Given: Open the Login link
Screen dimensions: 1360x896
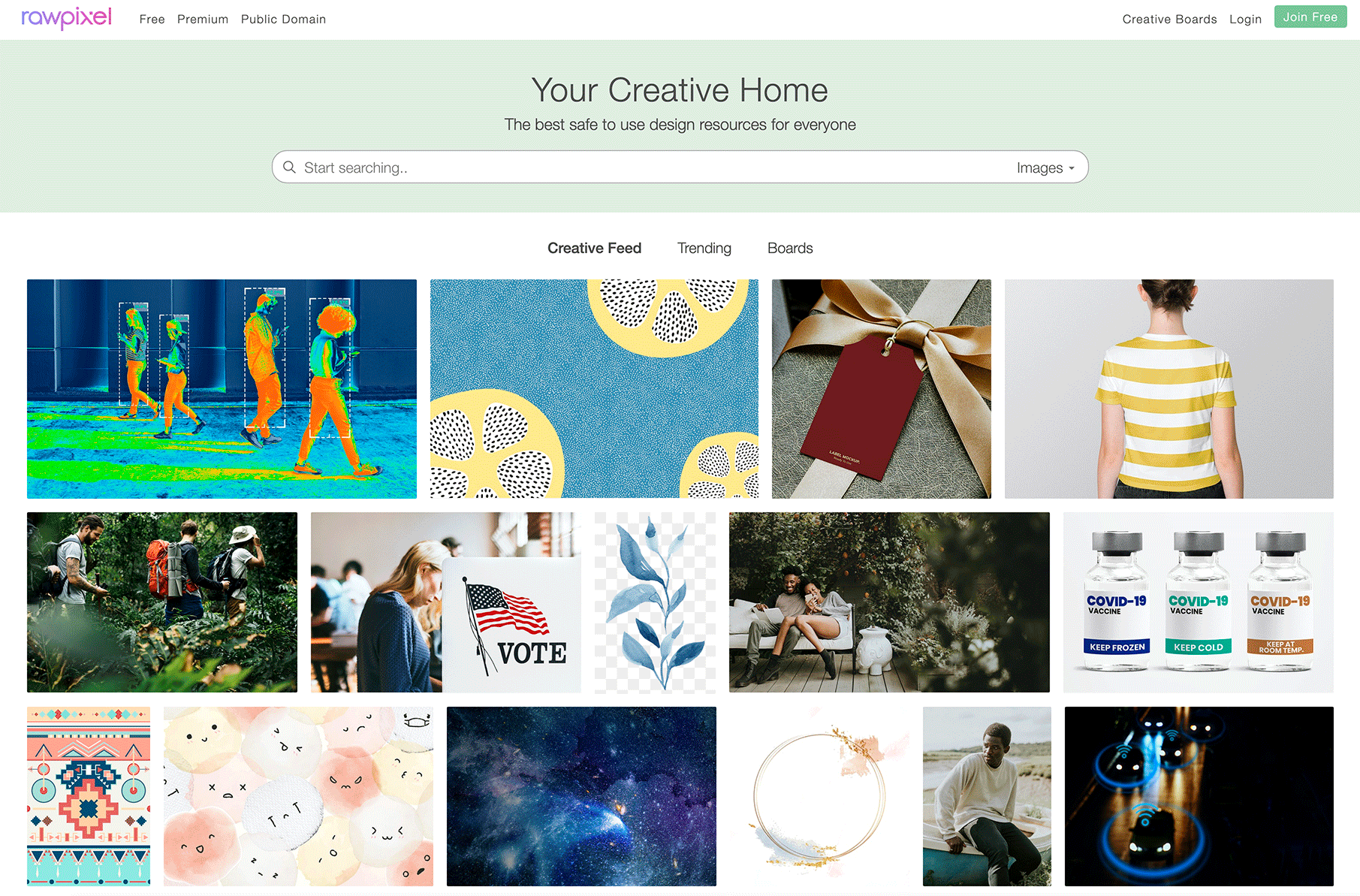Looking at the screenshot, I should point(1245,19).
